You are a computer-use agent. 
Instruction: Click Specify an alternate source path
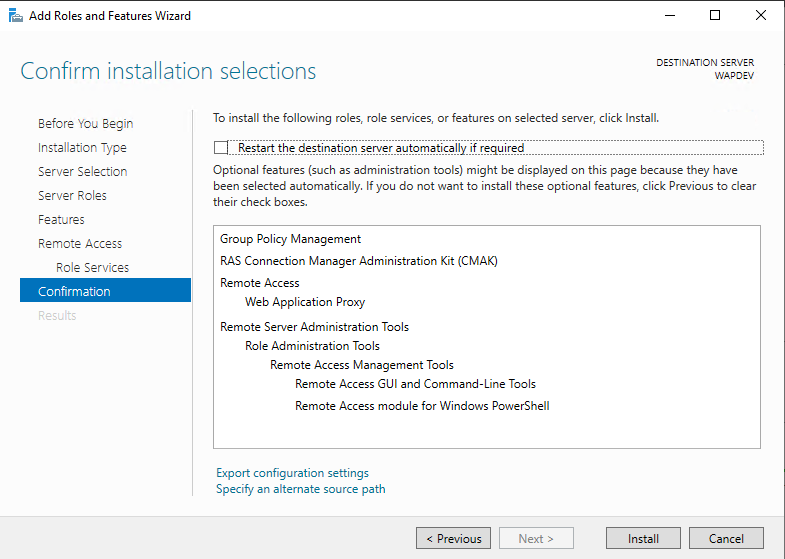click(300, 489)
